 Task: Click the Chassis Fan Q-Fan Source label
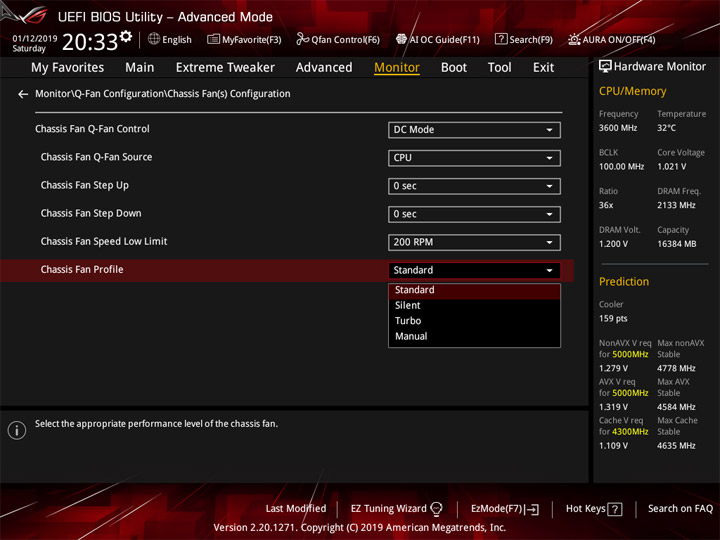[96, 157]
